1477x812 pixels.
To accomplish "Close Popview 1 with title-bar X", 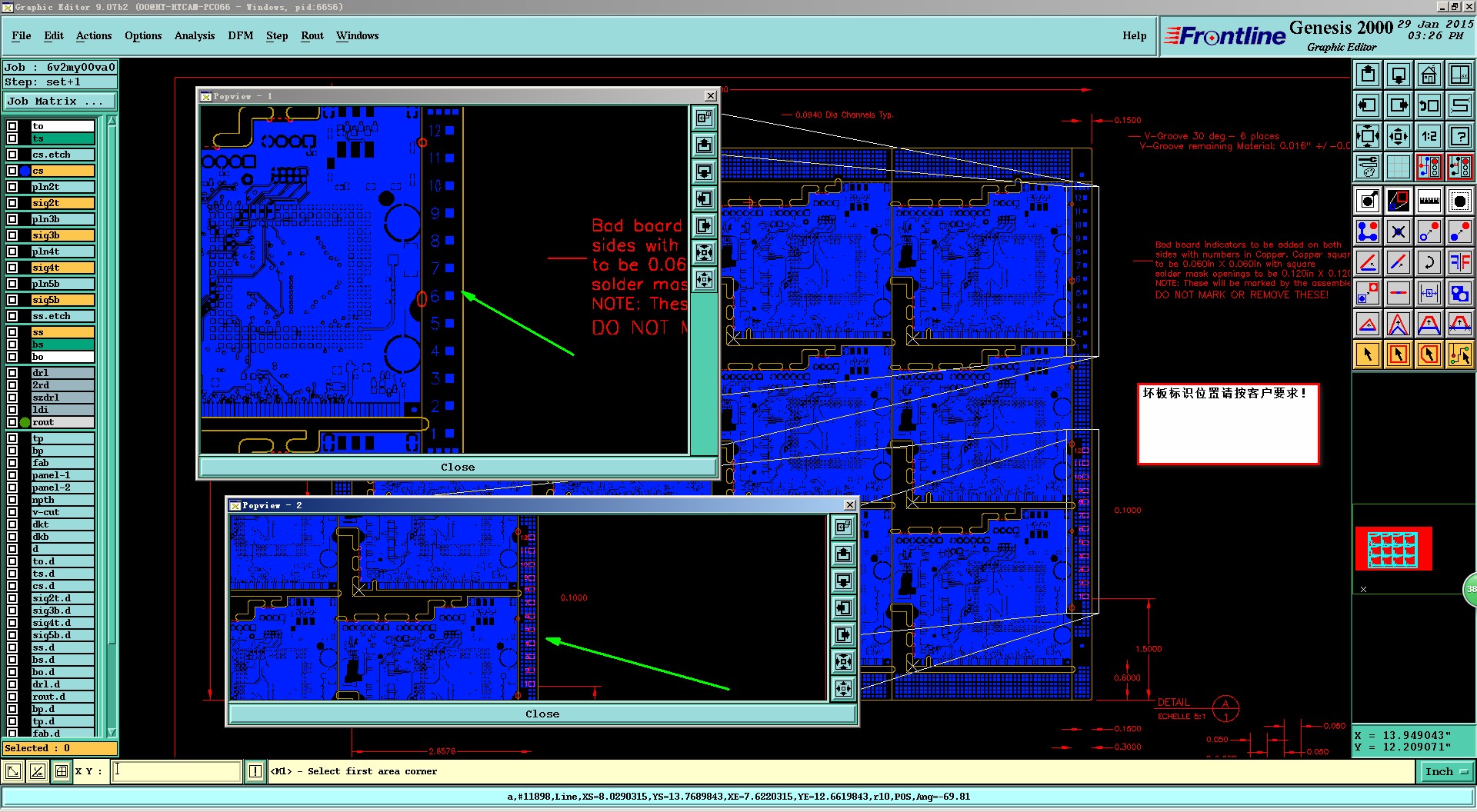I will (711, 96).
